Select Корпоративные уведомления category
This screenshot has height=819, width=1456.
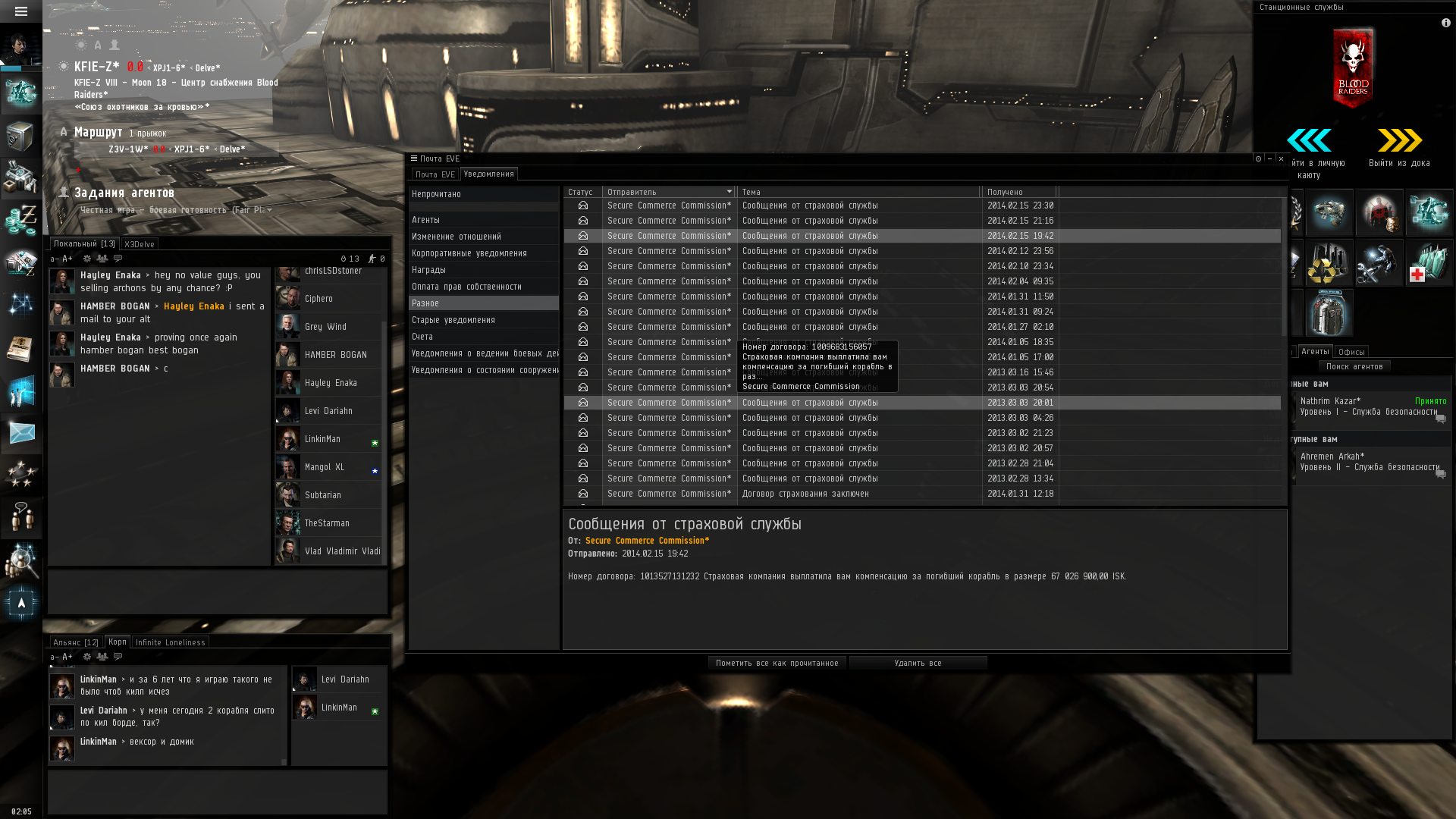click(484, 253)
